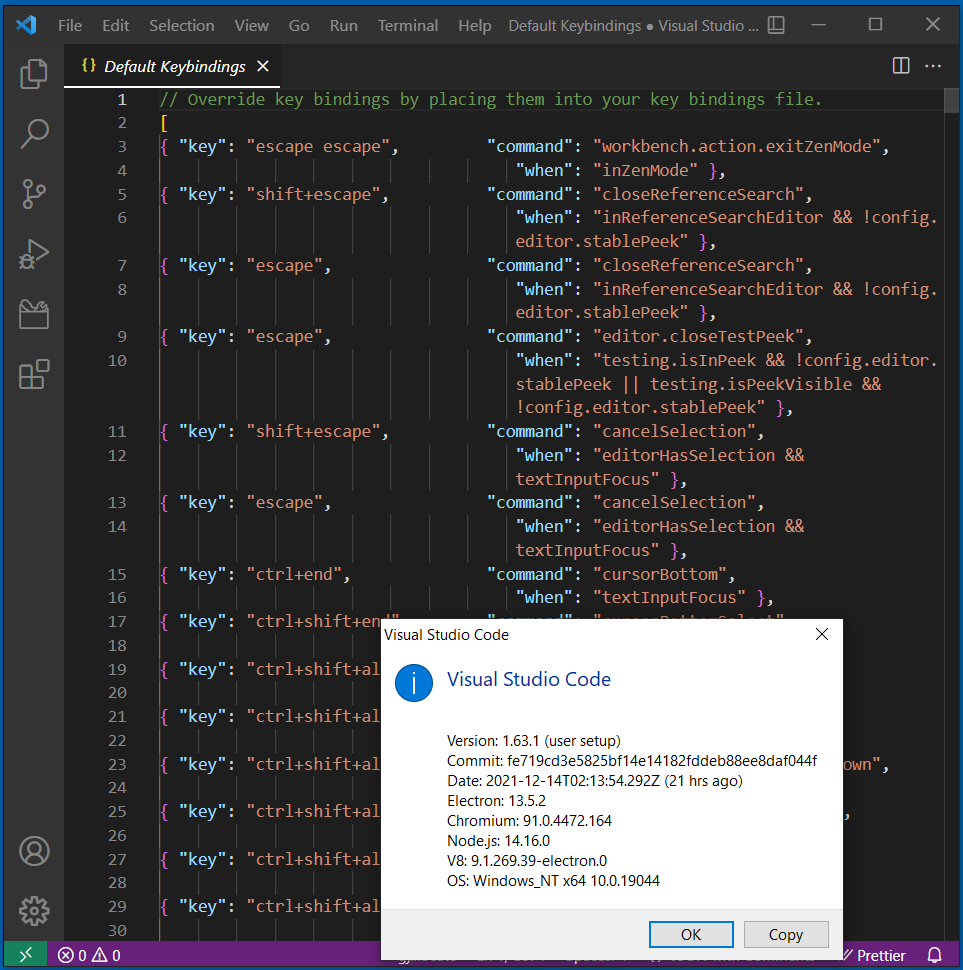Open the Go menu

pyautogui.click(x=298, y=25)
